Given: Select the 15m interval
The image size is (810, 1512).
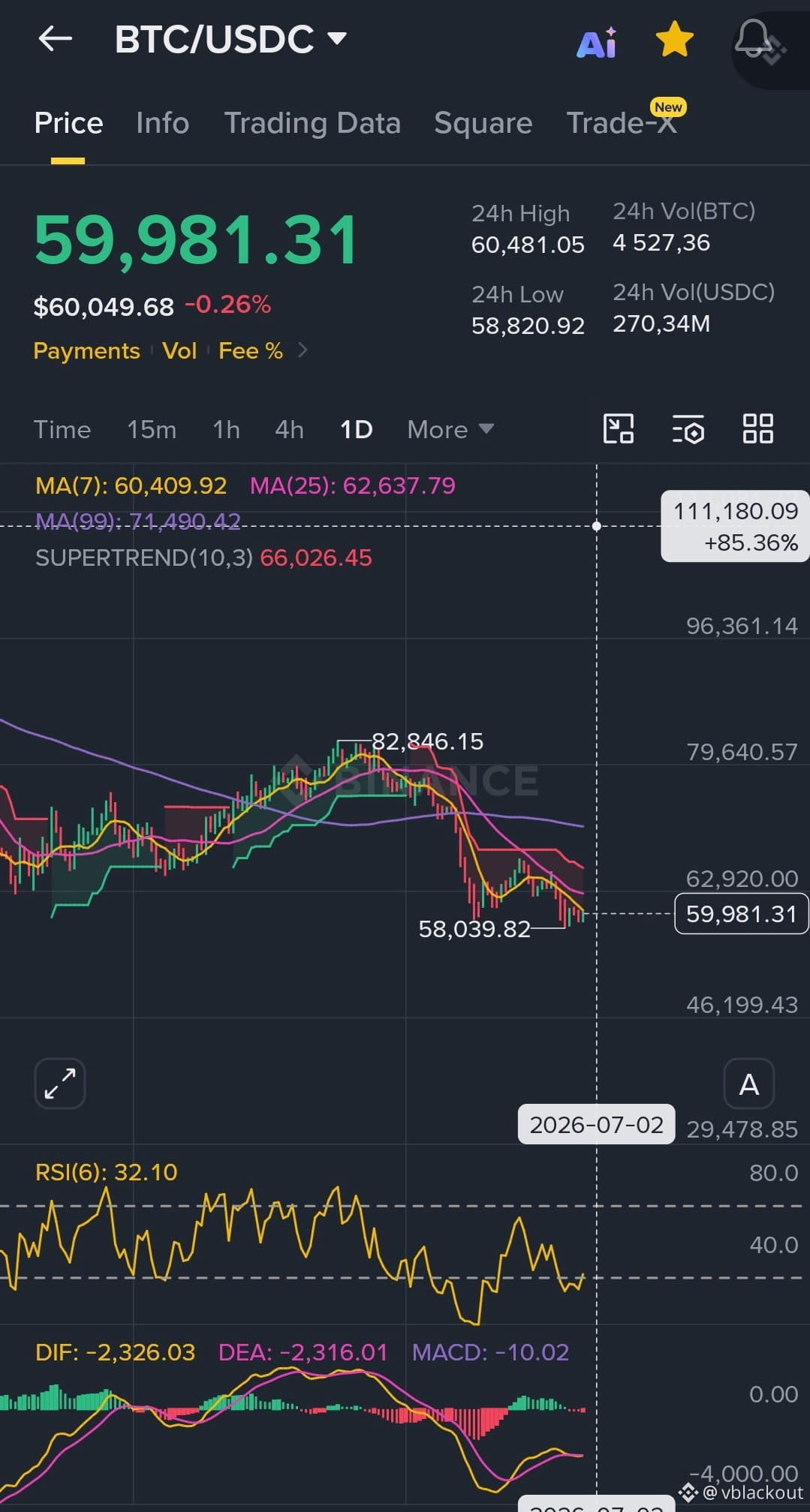Looking at the screenshot, I should click(152, 430).
